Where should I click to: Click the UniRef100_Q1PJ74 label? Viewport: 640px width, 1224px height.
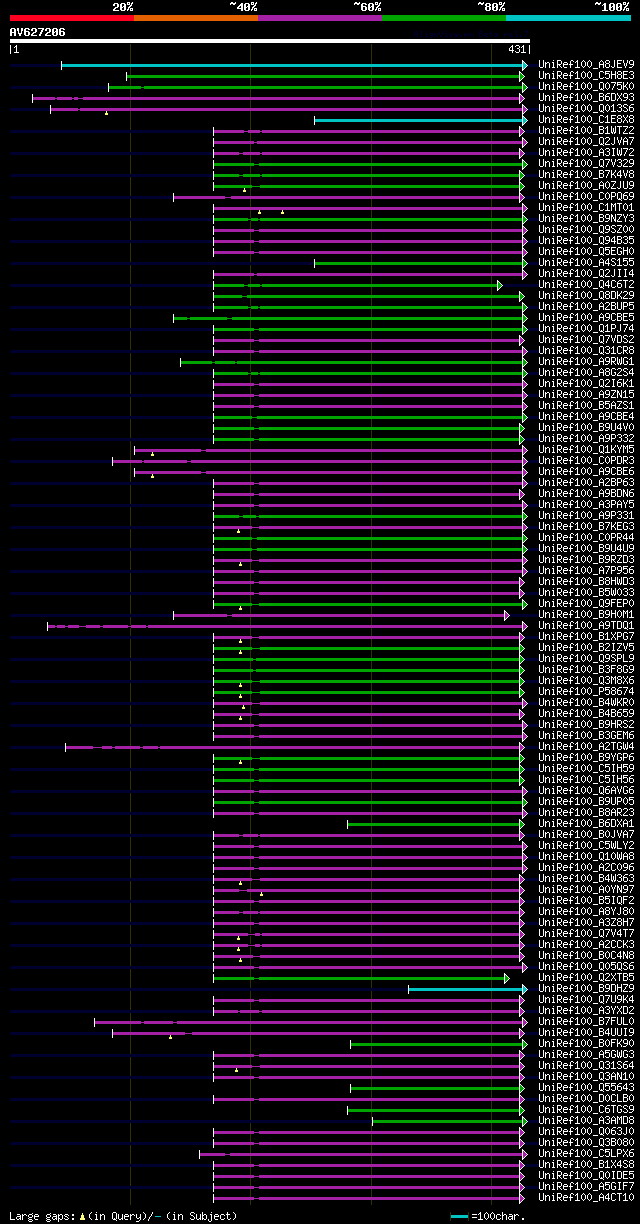[x=586, y=329]
